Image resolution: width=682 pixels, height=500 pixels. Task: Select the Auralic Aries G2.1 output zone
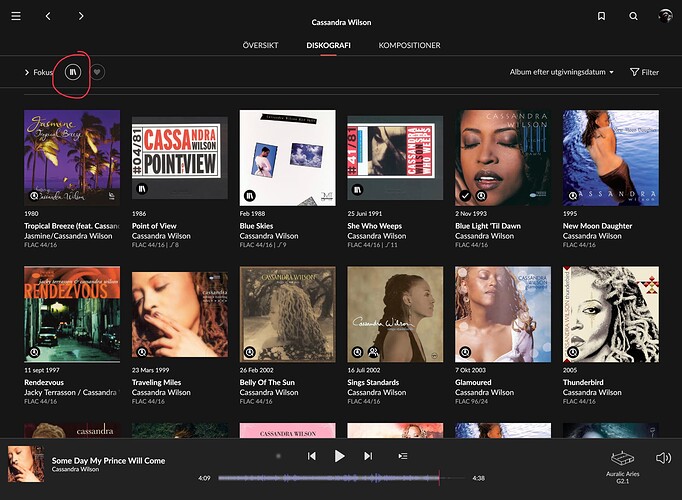pyautogui.click(x=622, y=467)
